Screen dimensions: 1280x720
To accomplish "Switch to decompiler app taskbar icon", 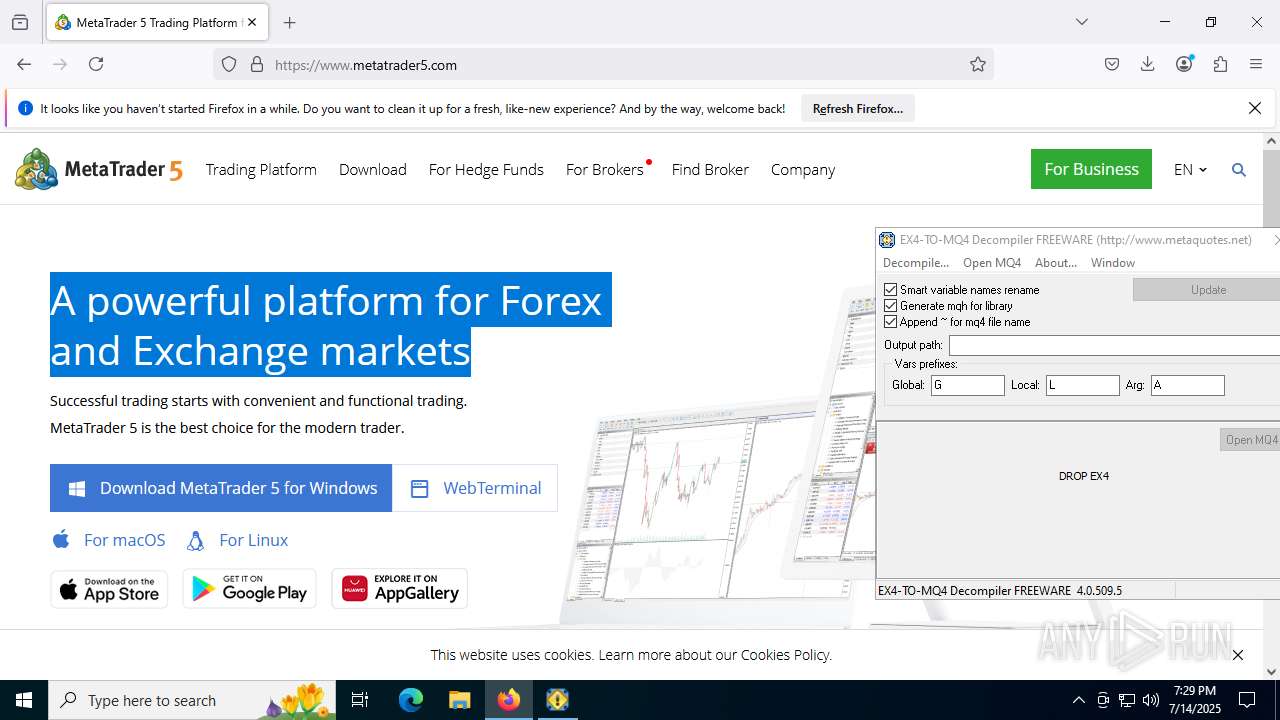I will pos(557,700).
